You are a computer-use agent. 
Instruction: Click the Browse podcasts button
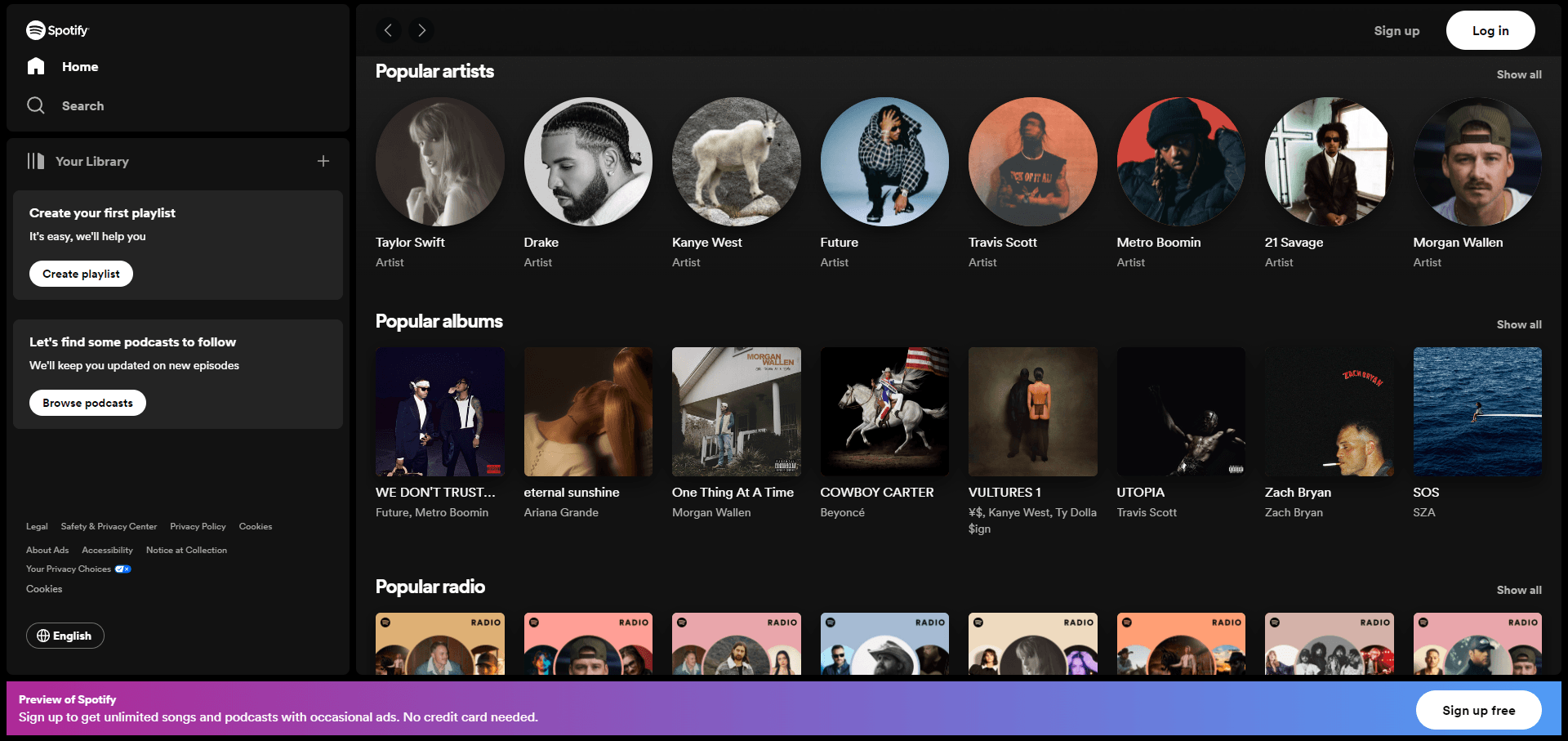tap(87, 403)
